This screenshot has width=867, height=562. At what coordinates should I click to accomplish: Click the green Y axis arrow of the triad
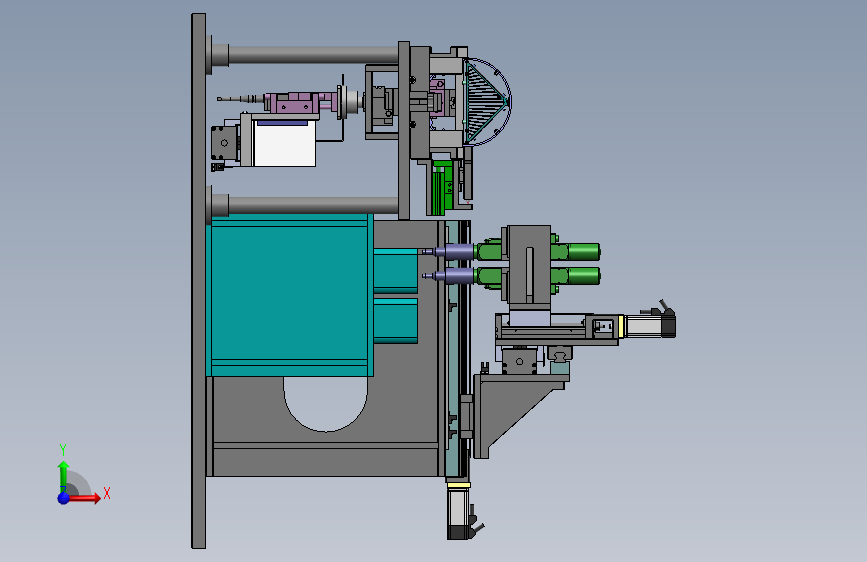pos(64,477)
